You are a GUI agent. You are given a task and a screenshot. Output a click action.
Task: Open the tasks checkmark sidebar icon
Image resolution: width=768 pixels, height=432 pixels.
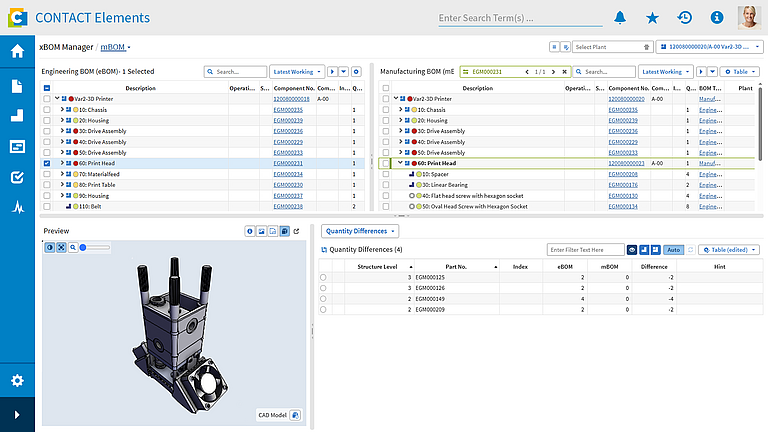pos(17,177)
